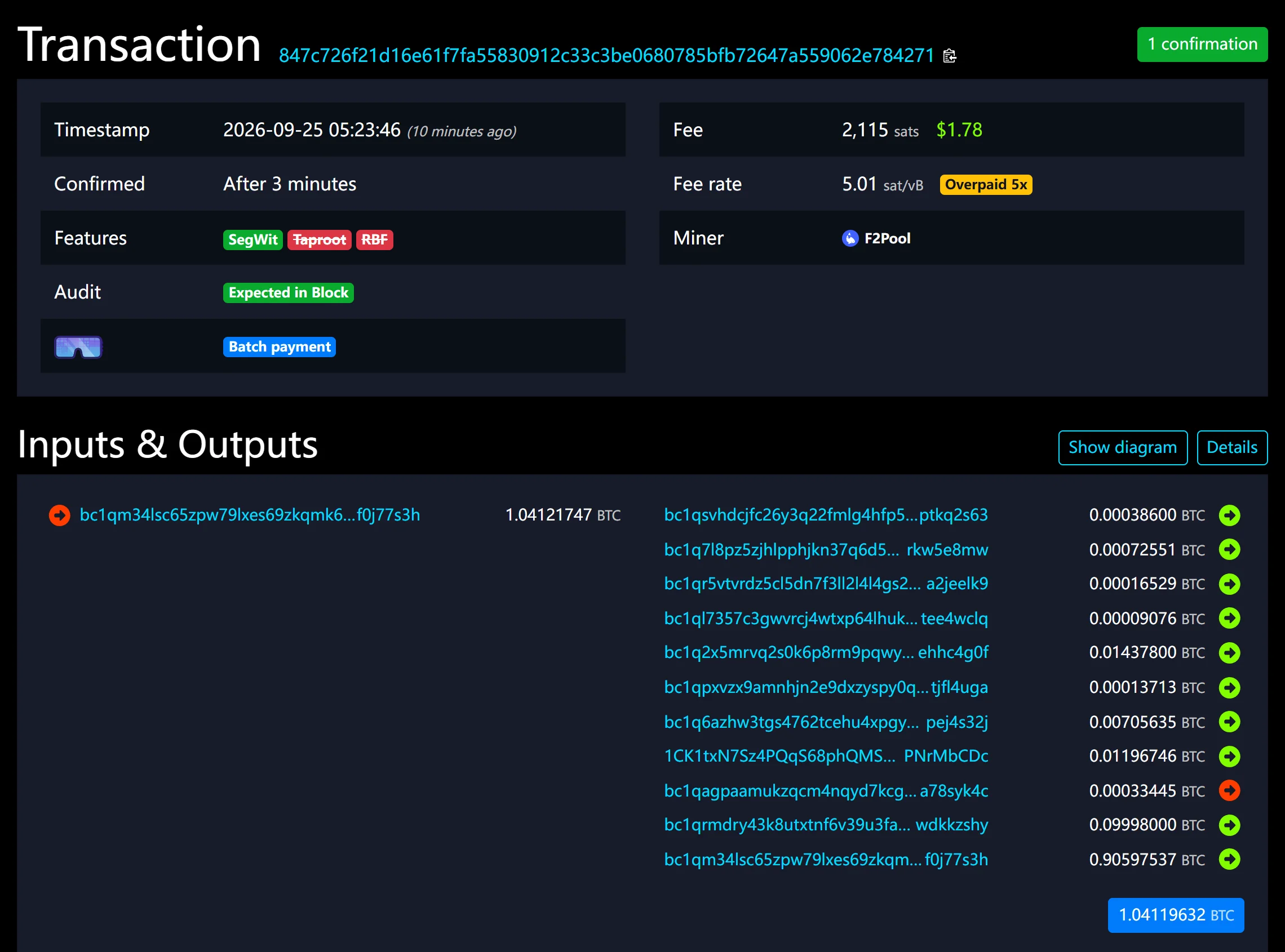The width and height of the screenshot is (1285, 952).
Task: Click the RBF feature badge
Action: [x=375, y=240]
